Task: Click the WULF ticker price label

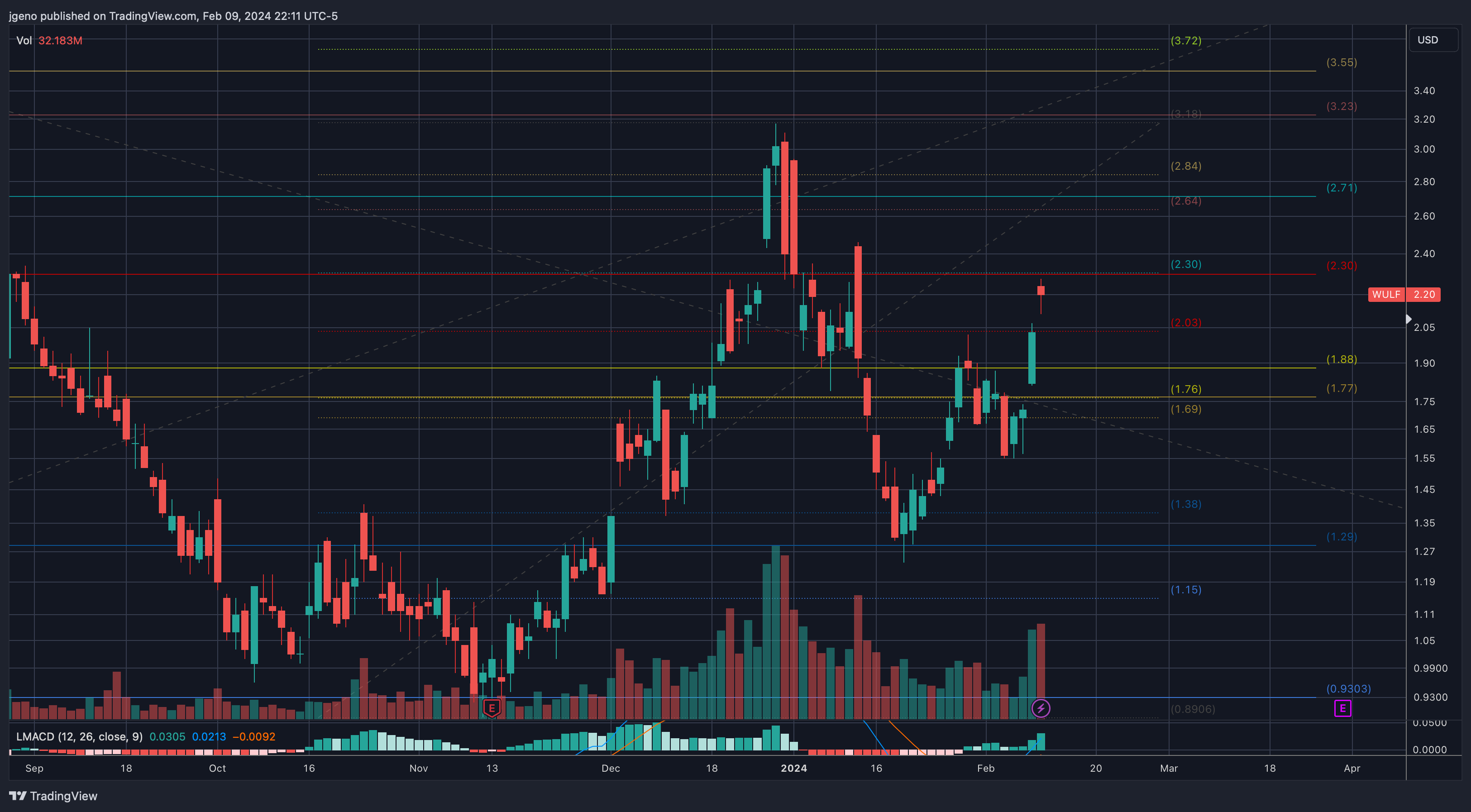Action: [1386, 295]
